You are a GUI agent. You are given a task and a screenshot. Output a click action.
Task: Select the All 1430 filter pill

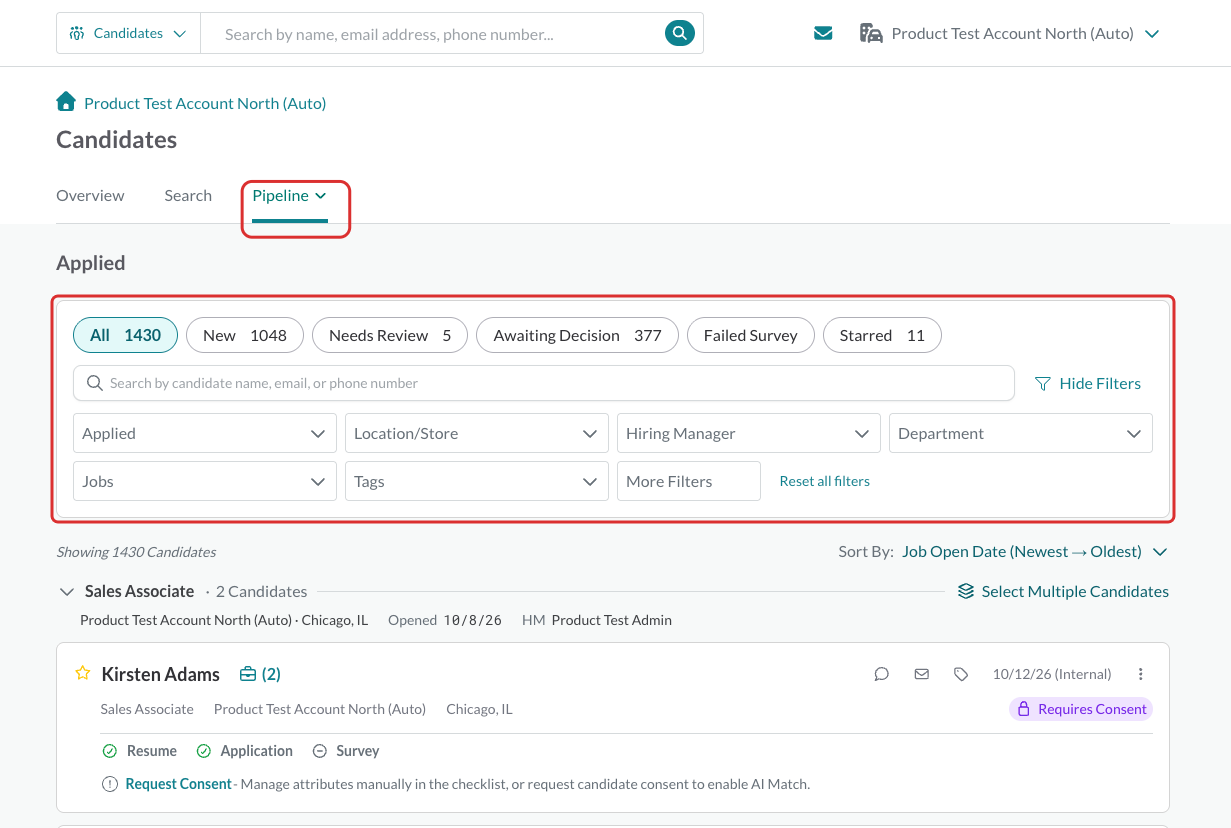125,335
